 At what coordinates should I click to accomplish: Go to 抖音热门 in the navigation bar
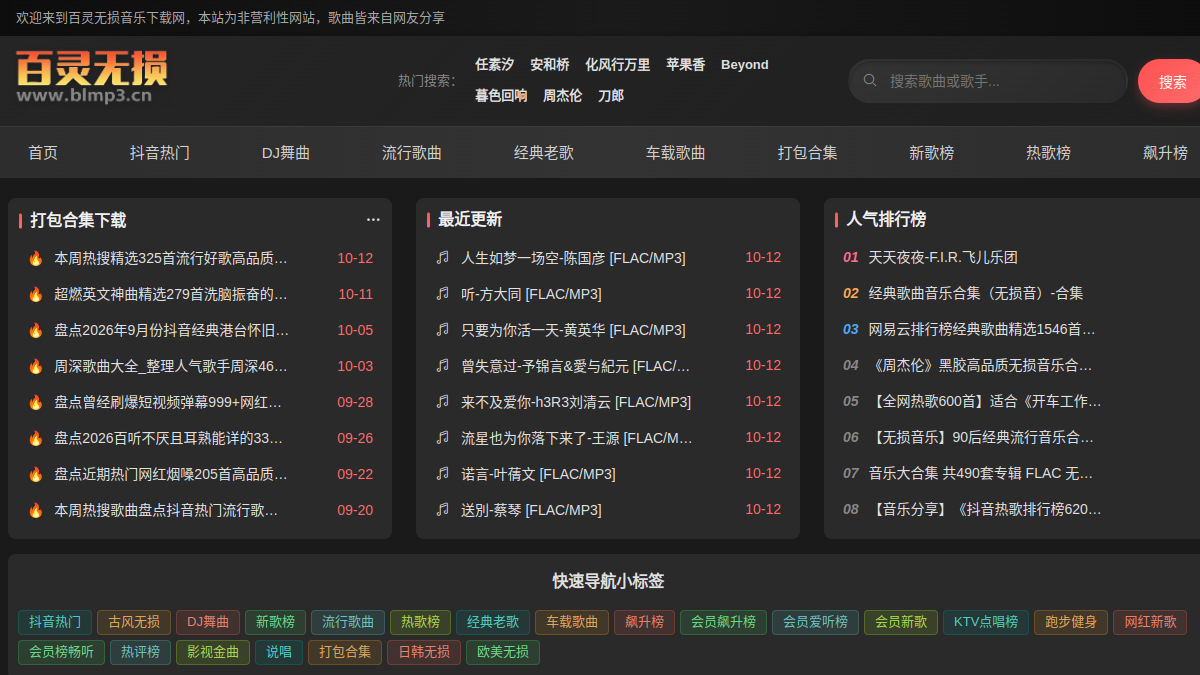click(x=160, y=153)
